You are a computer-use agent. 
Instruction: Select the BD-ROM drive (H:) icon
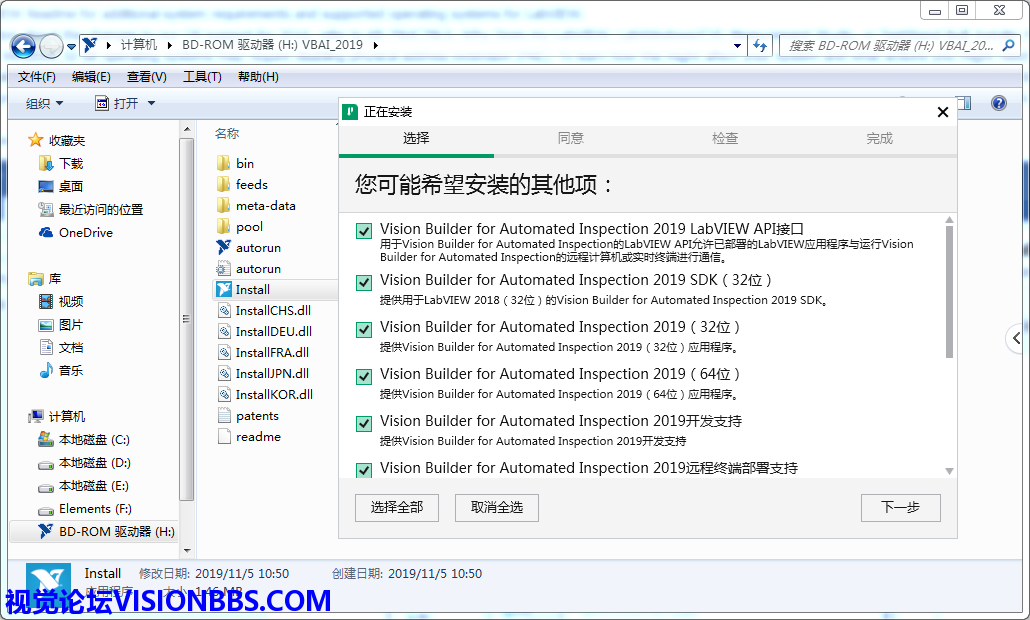click(45, 532)
